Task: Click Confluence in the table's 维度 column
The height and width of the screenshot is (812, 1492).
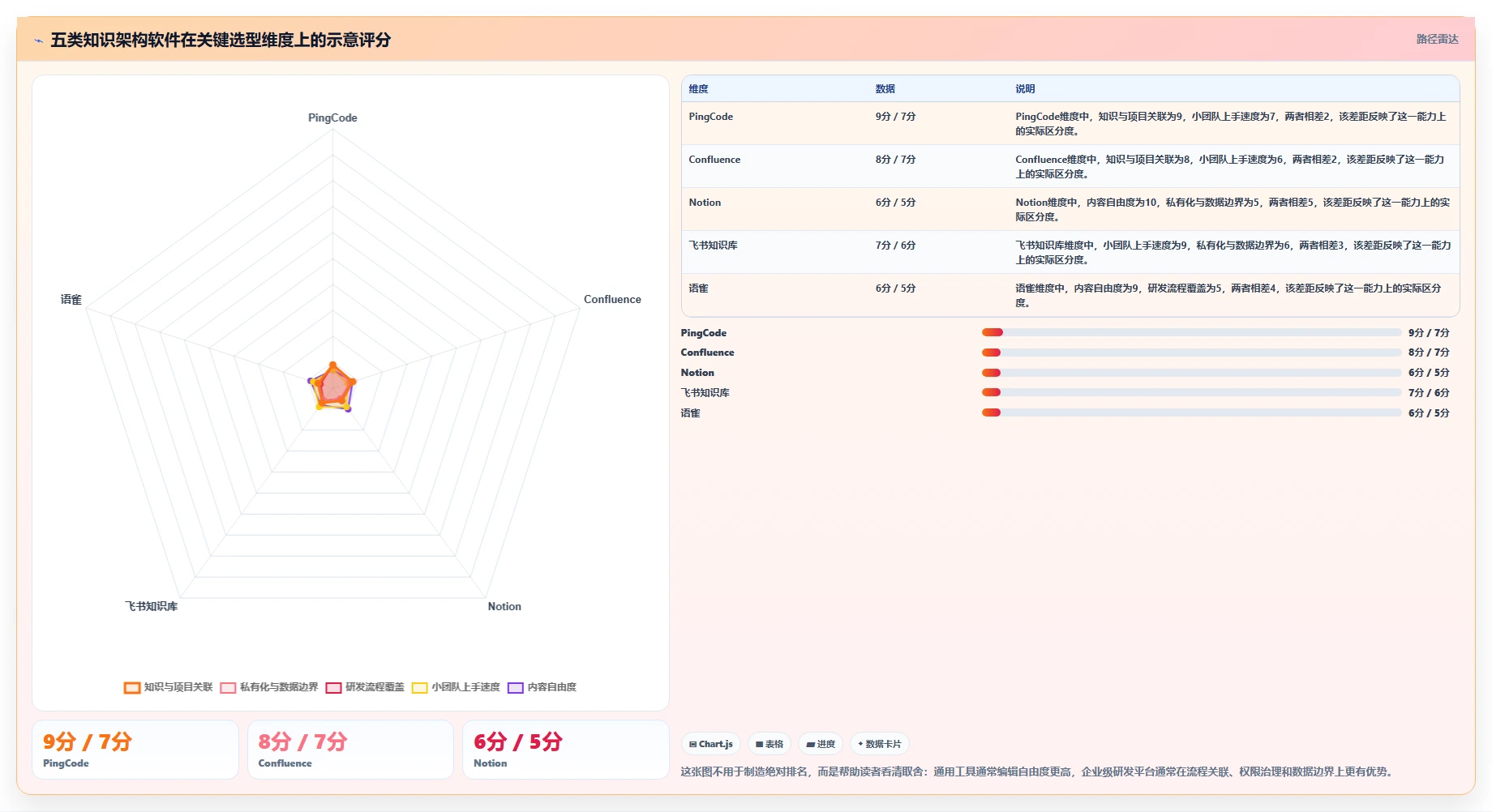Action: 714,160
